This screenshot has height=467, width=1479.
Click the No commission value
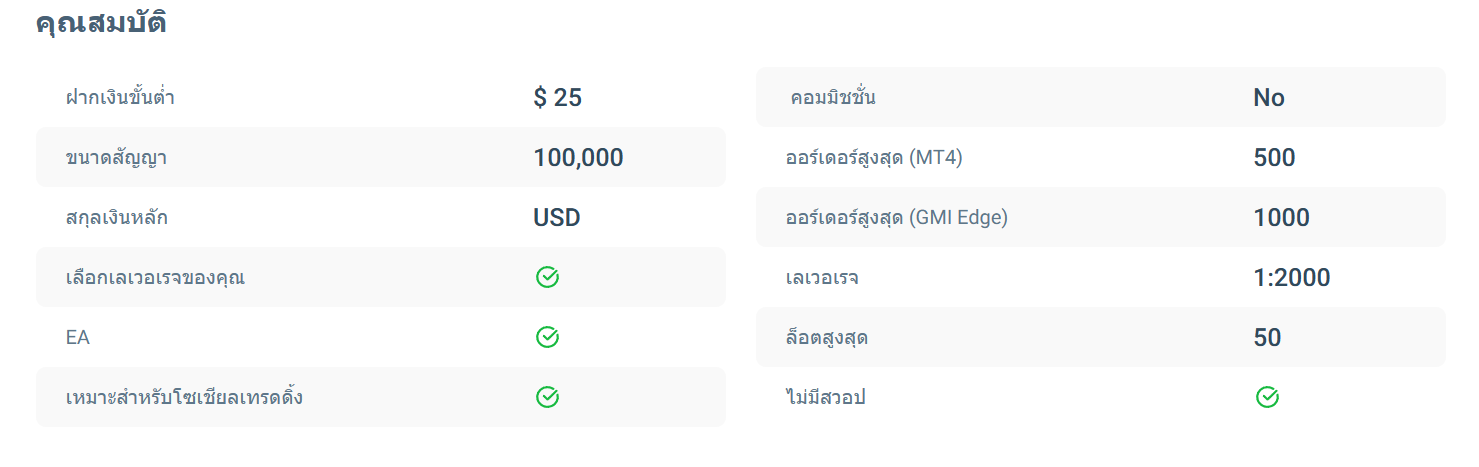point(1268,98)
